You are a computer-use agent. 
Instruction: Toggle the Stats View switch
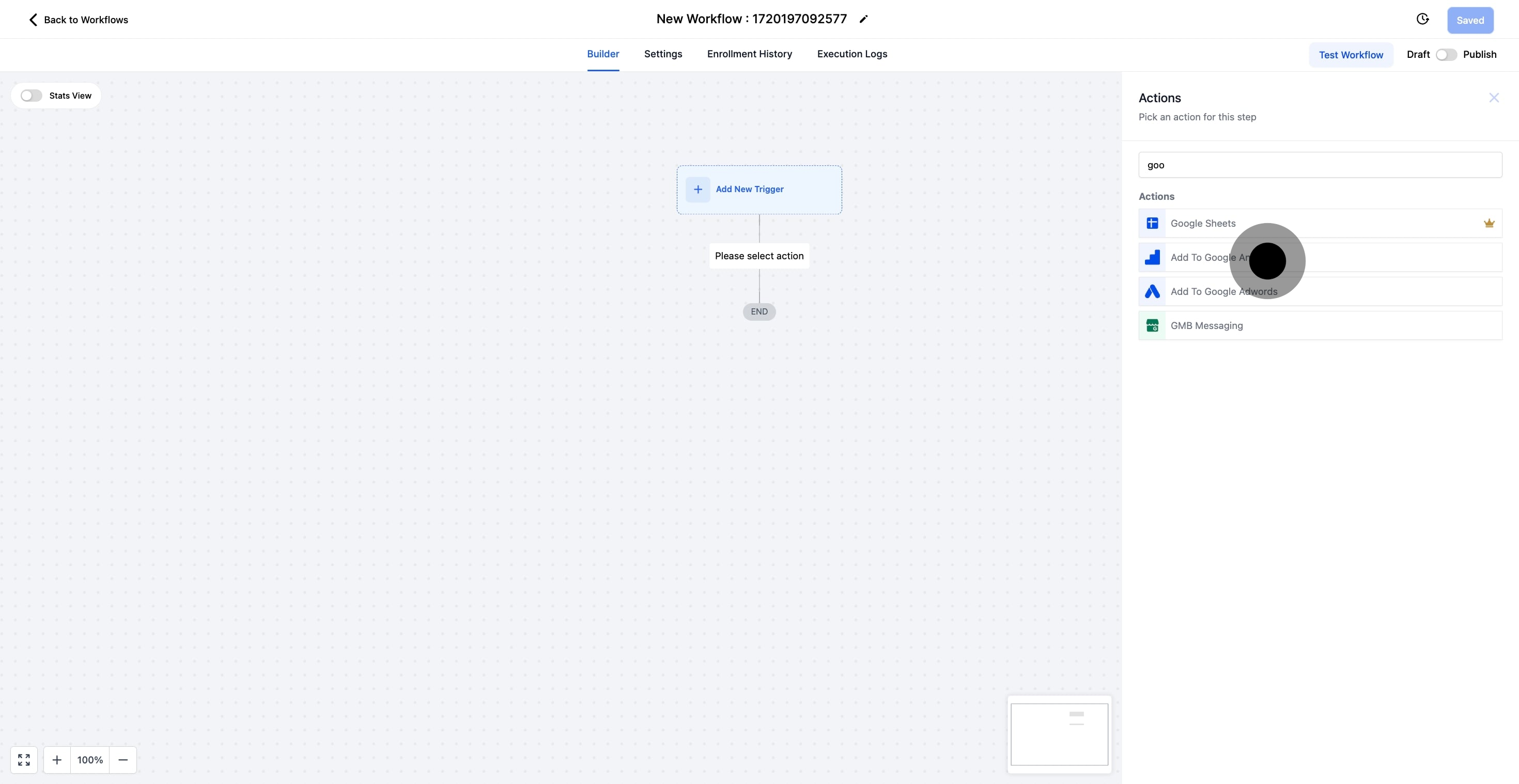click(31, 96)
